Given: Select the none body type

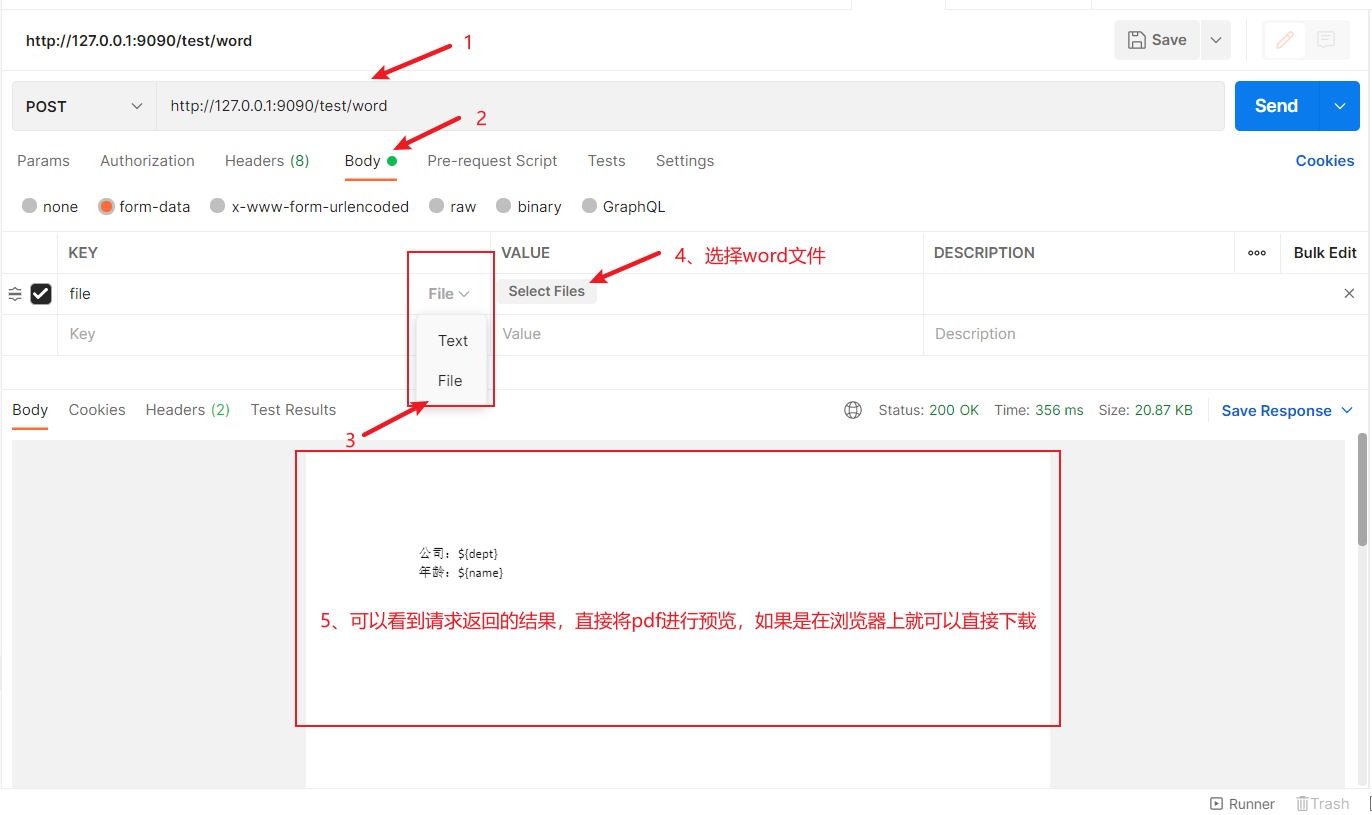Looking at the screenshot, I should point(30,206).
